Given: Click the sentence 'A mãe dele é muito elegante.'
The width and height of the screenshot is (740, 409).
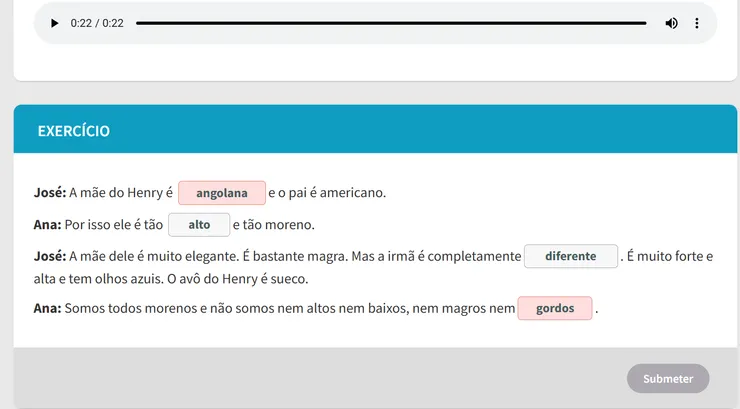Looking at the screenshot, I should pyautogui.click(x=154, y=256).
